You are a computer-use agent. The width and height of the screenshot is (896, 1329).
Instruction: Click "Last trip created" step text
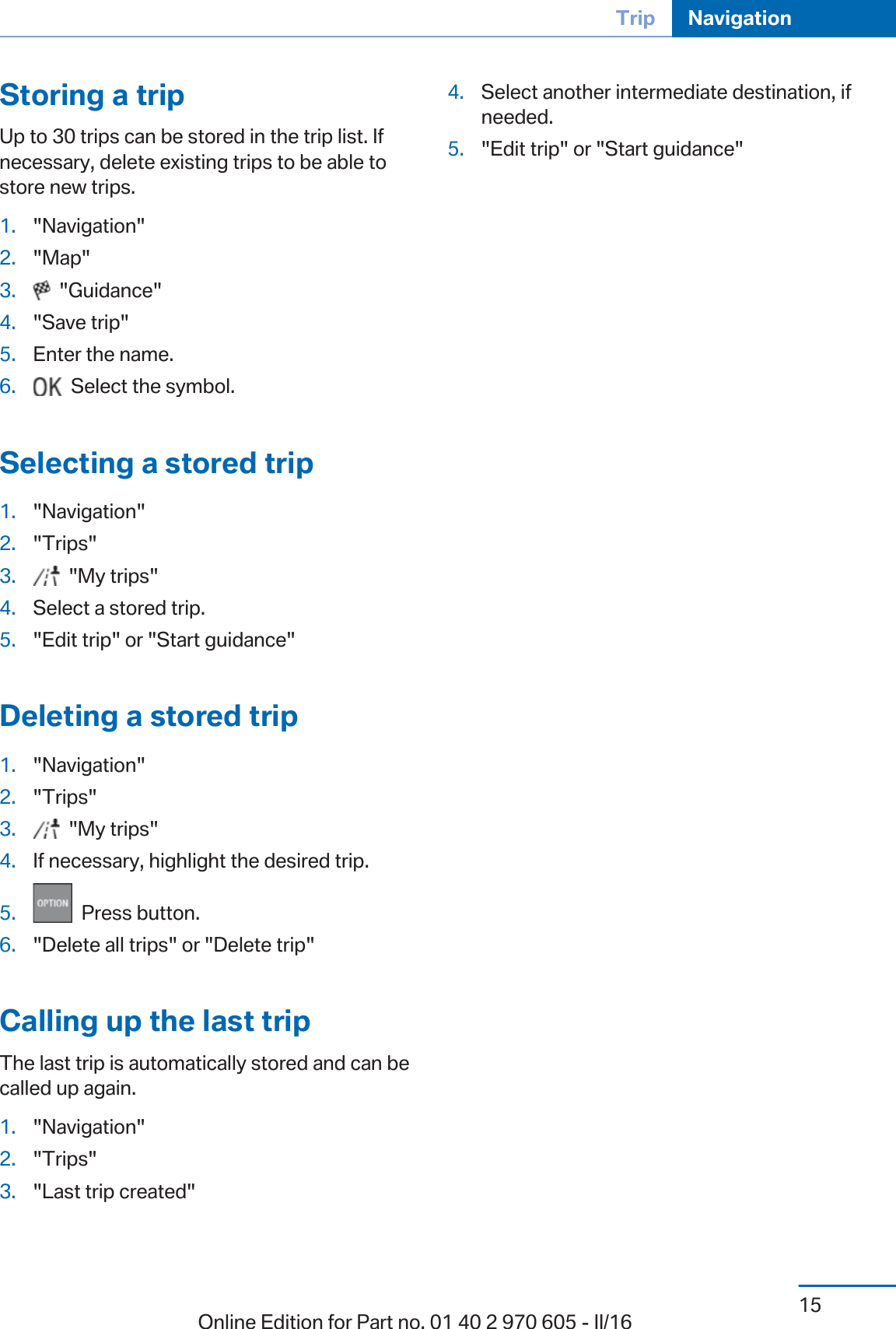pos(114,1191)
